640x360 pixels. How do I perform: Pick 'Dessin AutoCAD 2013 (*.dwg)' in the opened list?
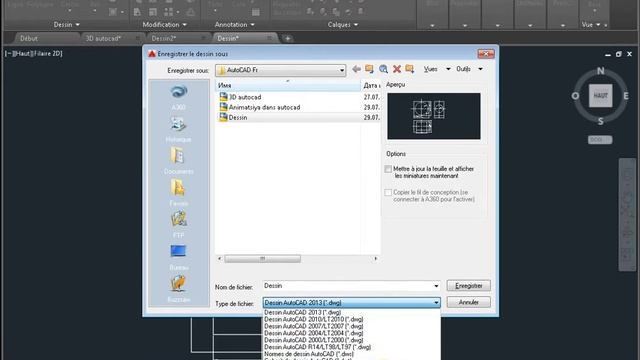302,312
